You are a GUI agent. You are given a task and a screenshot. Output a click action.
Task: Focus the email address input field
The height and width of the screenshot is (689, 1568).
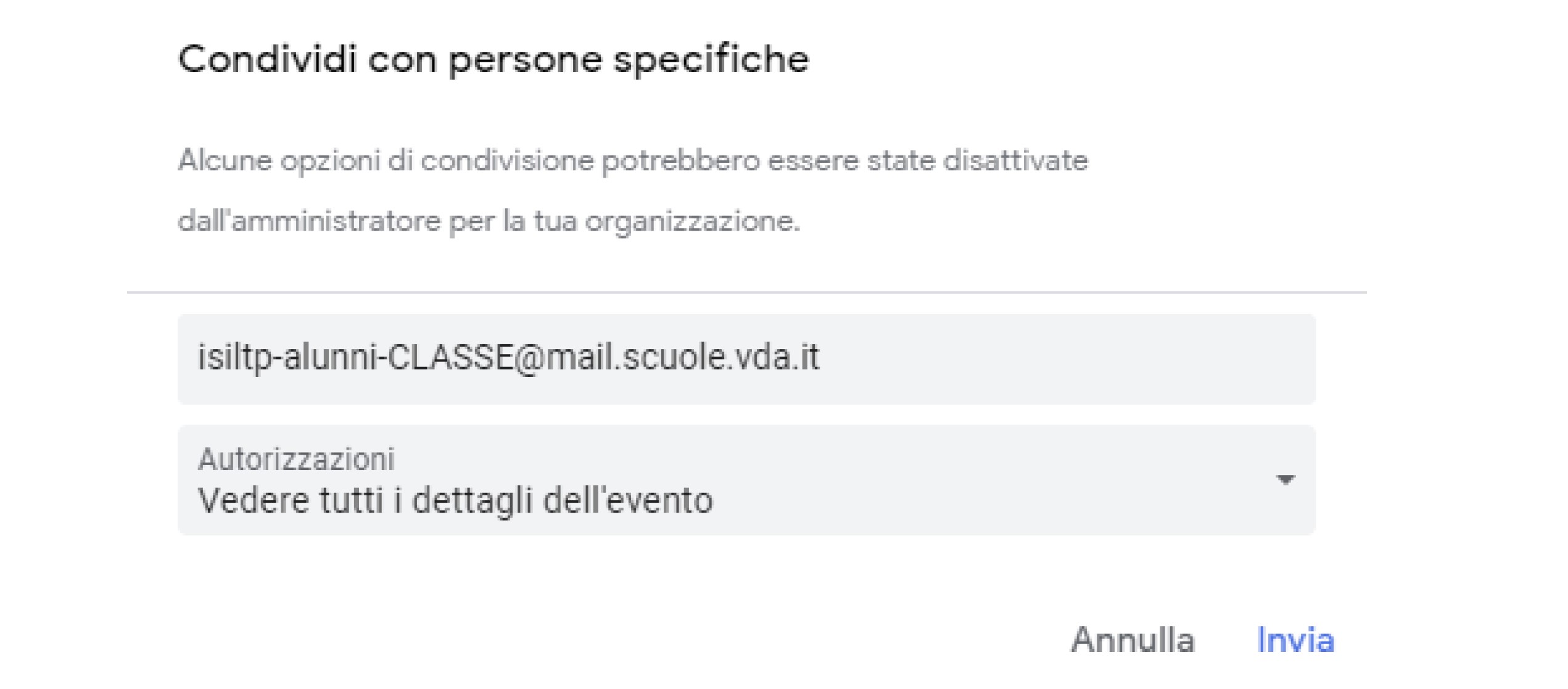coord(746,359)
